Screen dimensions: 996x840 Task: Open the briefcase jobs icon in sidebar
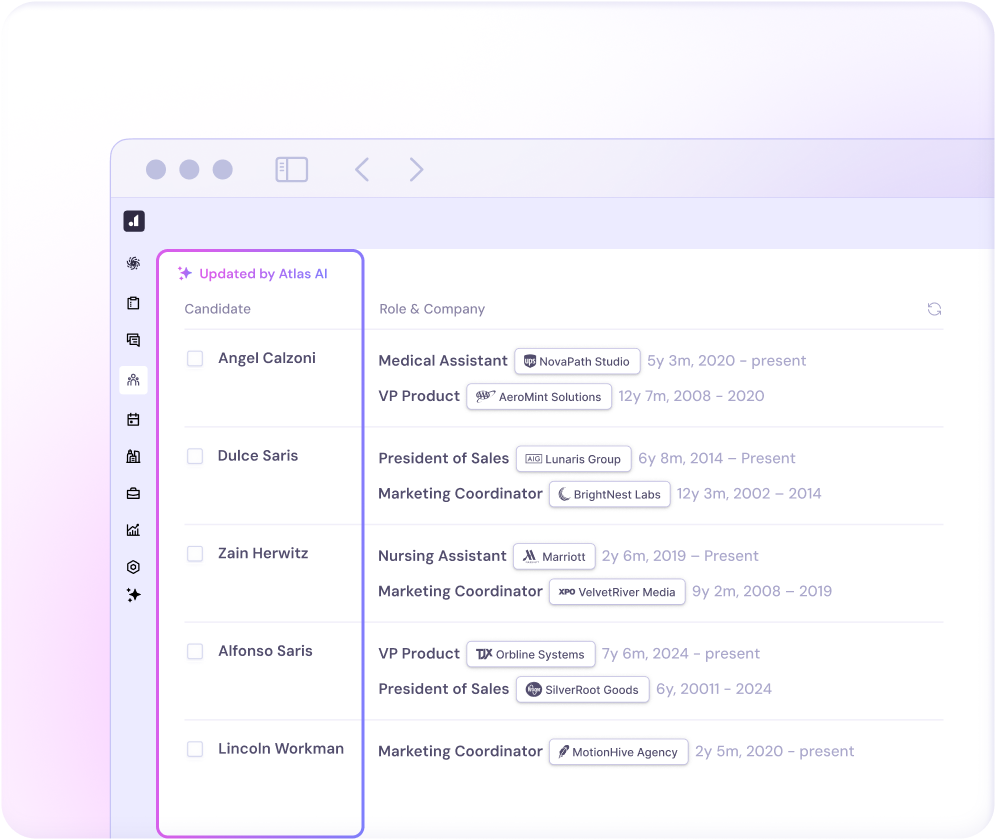pos(133,493)
